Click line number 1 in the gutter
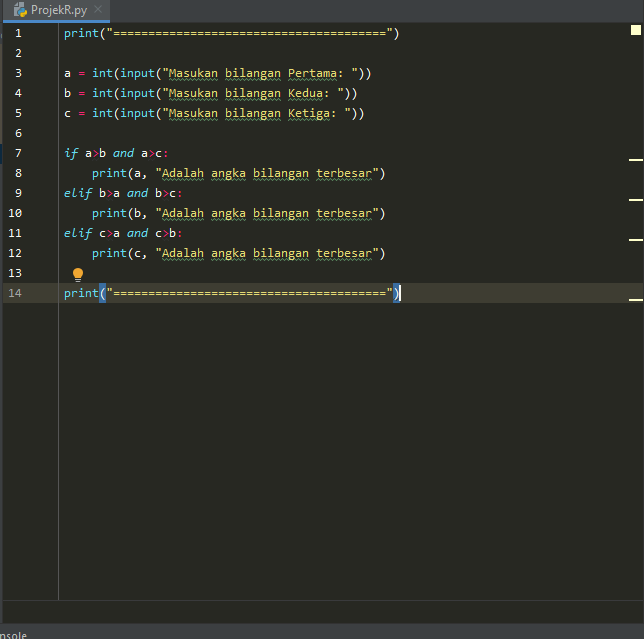Screen dimensions: 644x639 18,33
